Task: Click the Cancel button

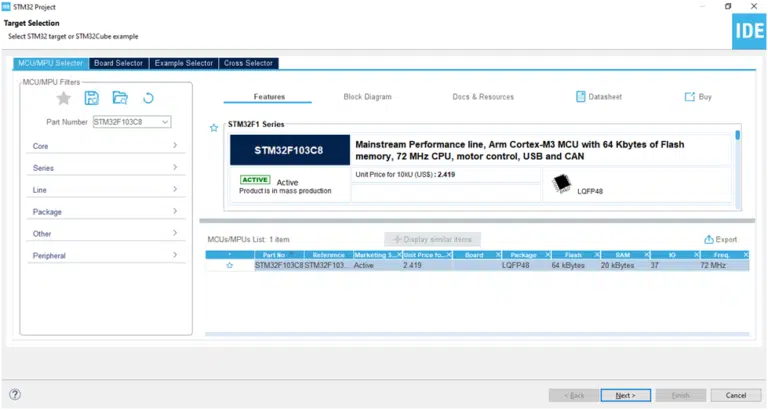Action: tap(736, 395)
